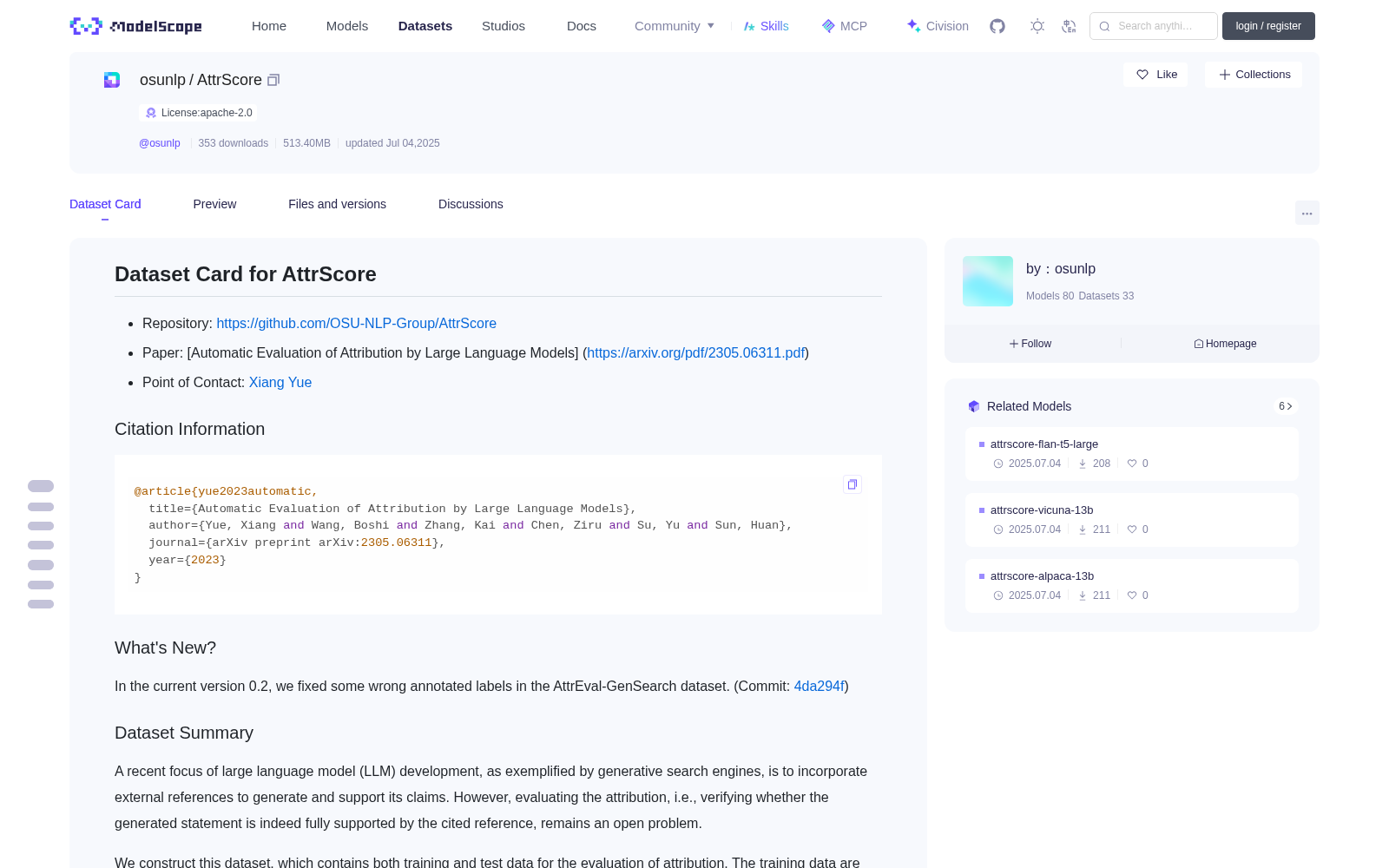1389x868 pixels.
Task: Click 'updated Jul 04,2025' text
Action: 392,143
